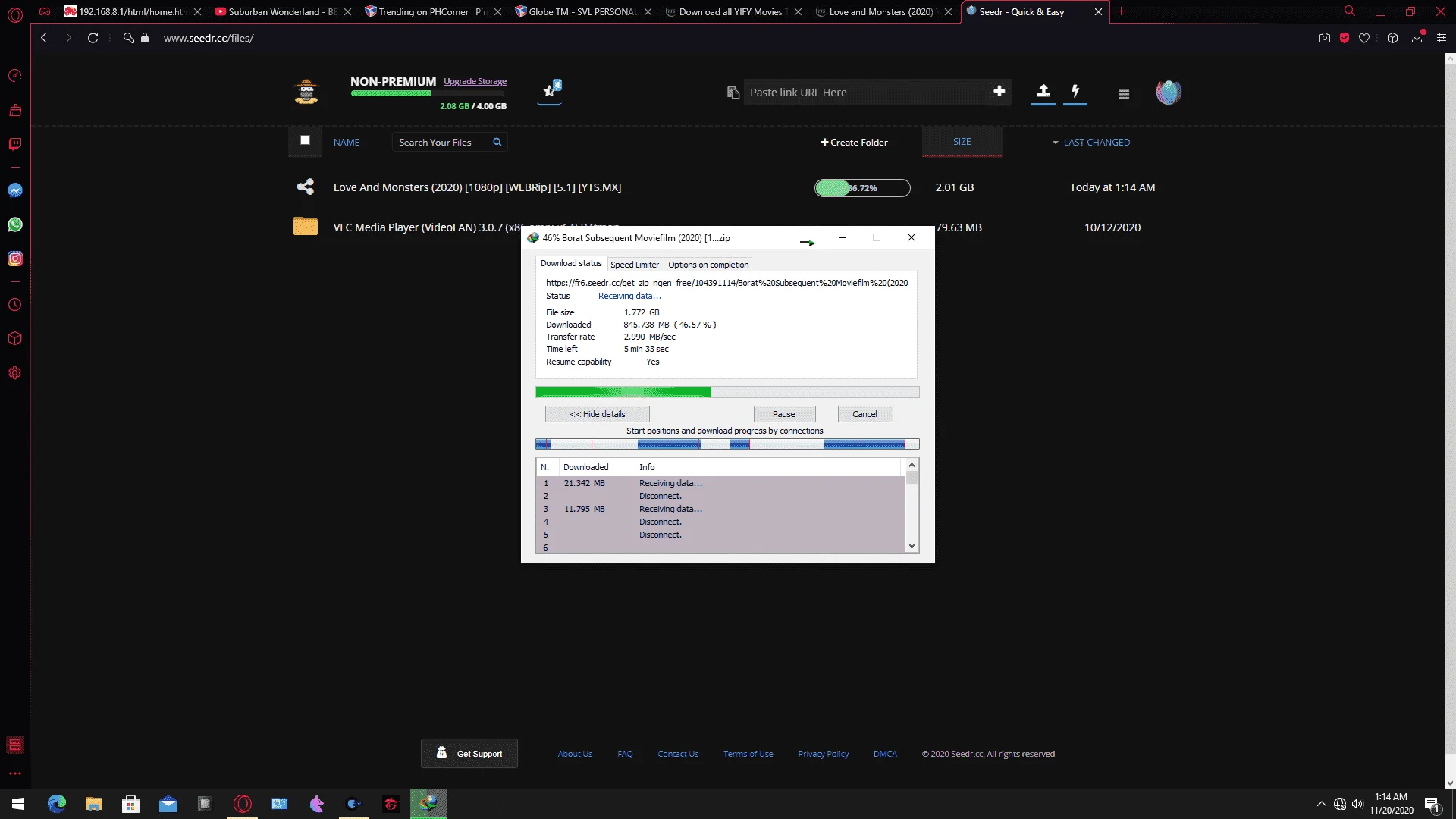Pause the Borat download
1456x819 pixels.
[784, 414]
